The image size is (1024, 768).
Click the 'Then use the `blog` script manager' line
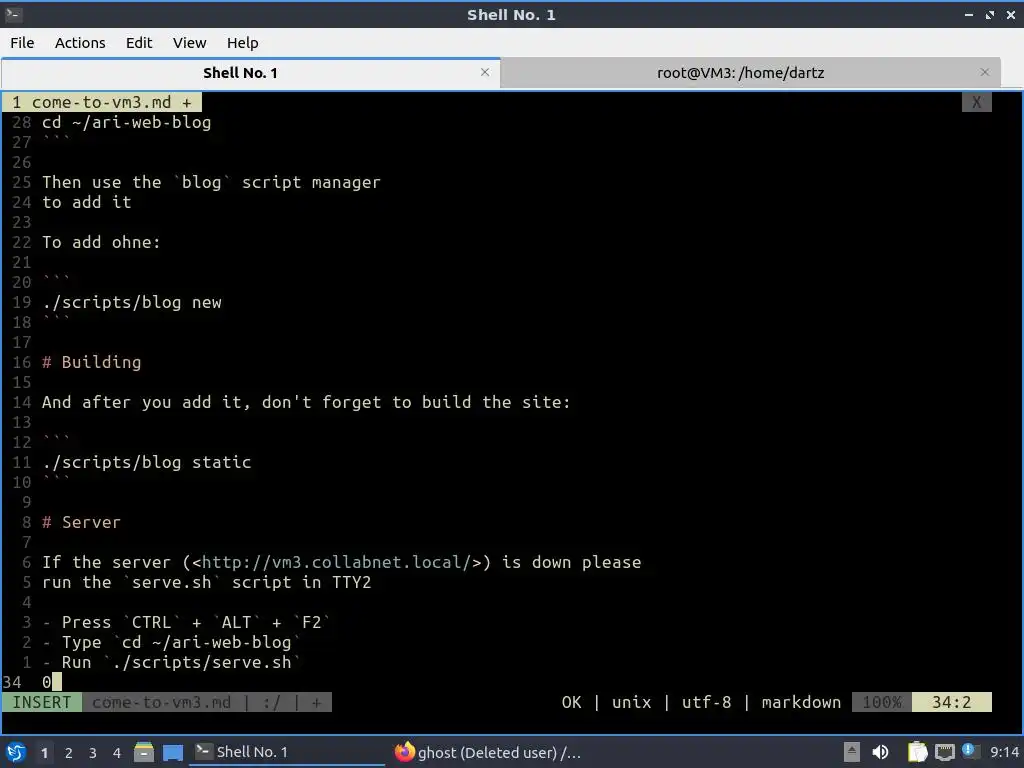coord(211,182)
